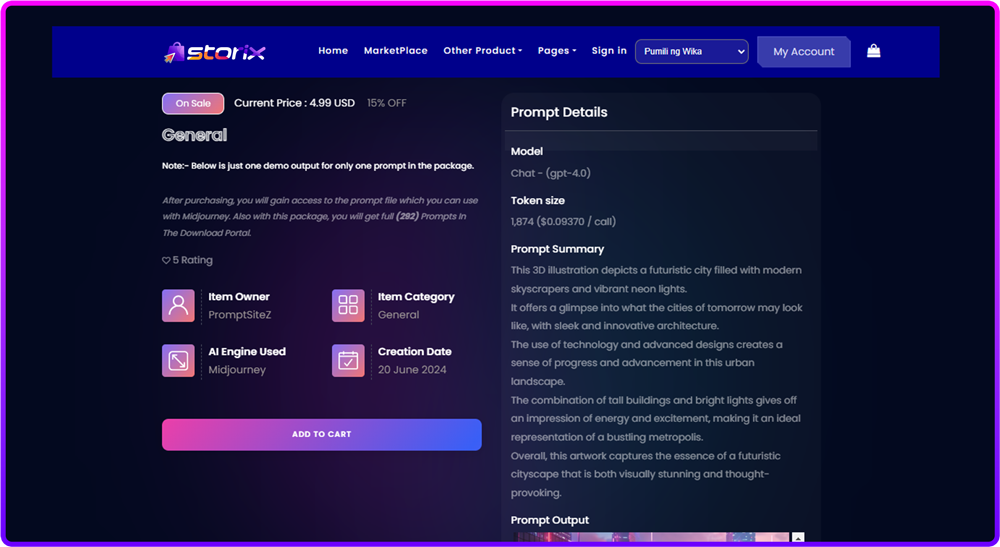Click the General product title
This screenshot has width=1000, height=547.
click(195, 135)
